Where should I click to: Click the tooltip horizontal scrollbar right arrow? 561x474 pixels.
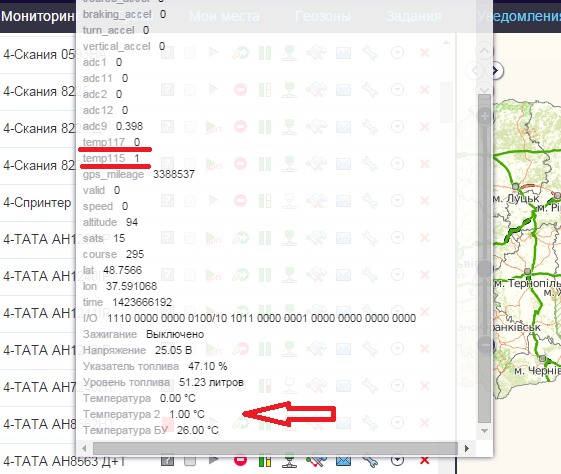(467, 448)
